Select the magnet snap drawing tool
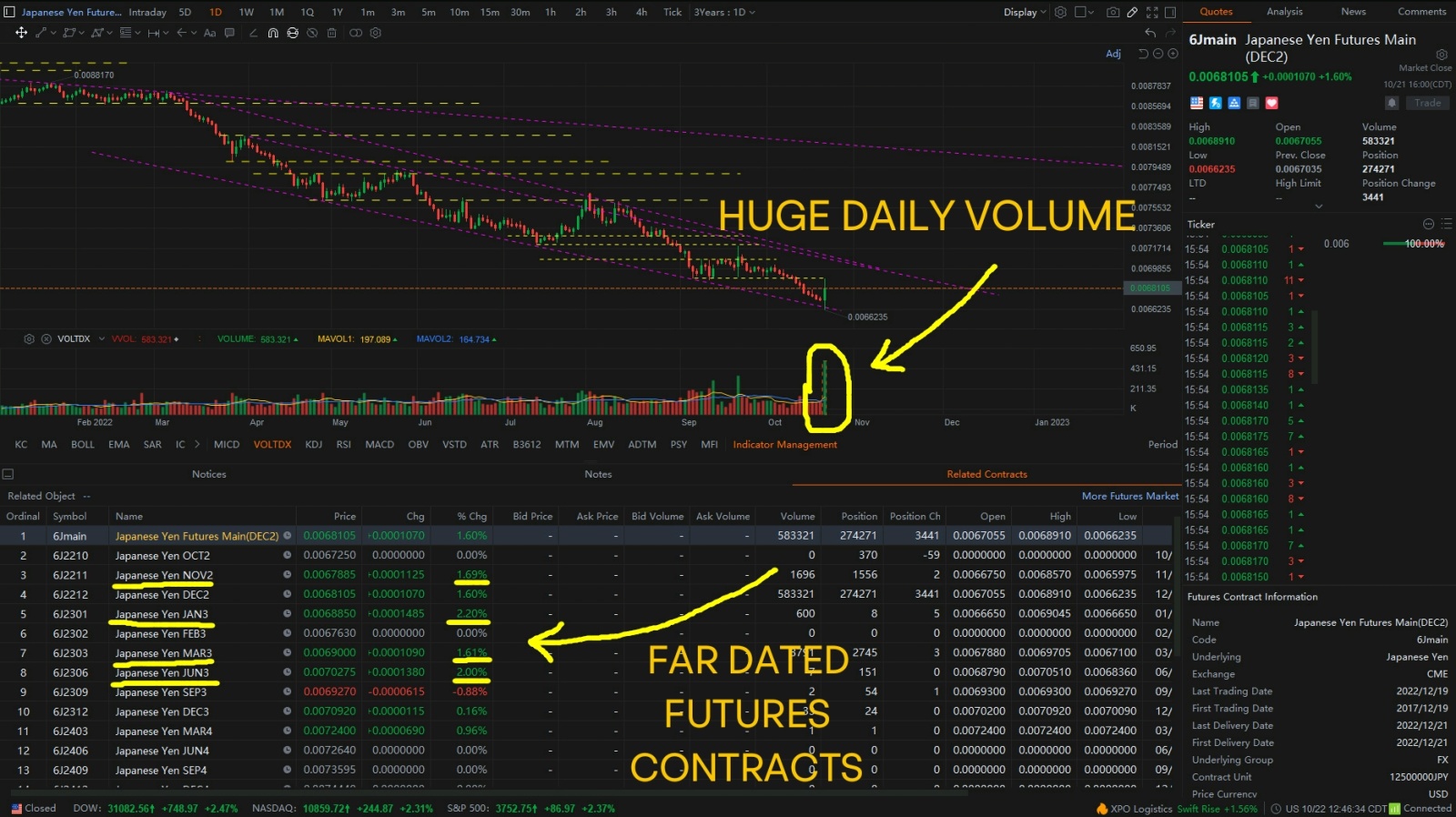This screenshot has width=1456, height=817. [x=273, y=33]
